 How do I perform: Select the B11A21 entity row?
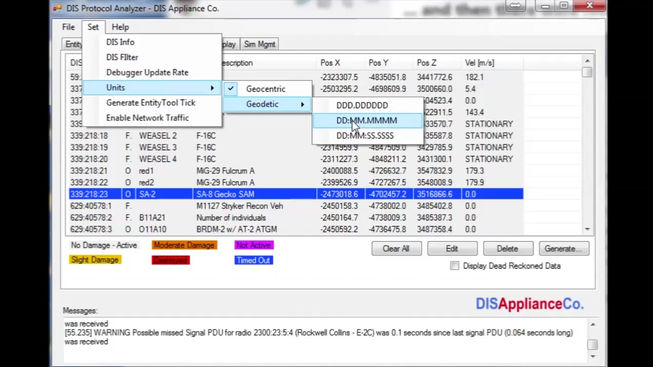coord(296,217)
